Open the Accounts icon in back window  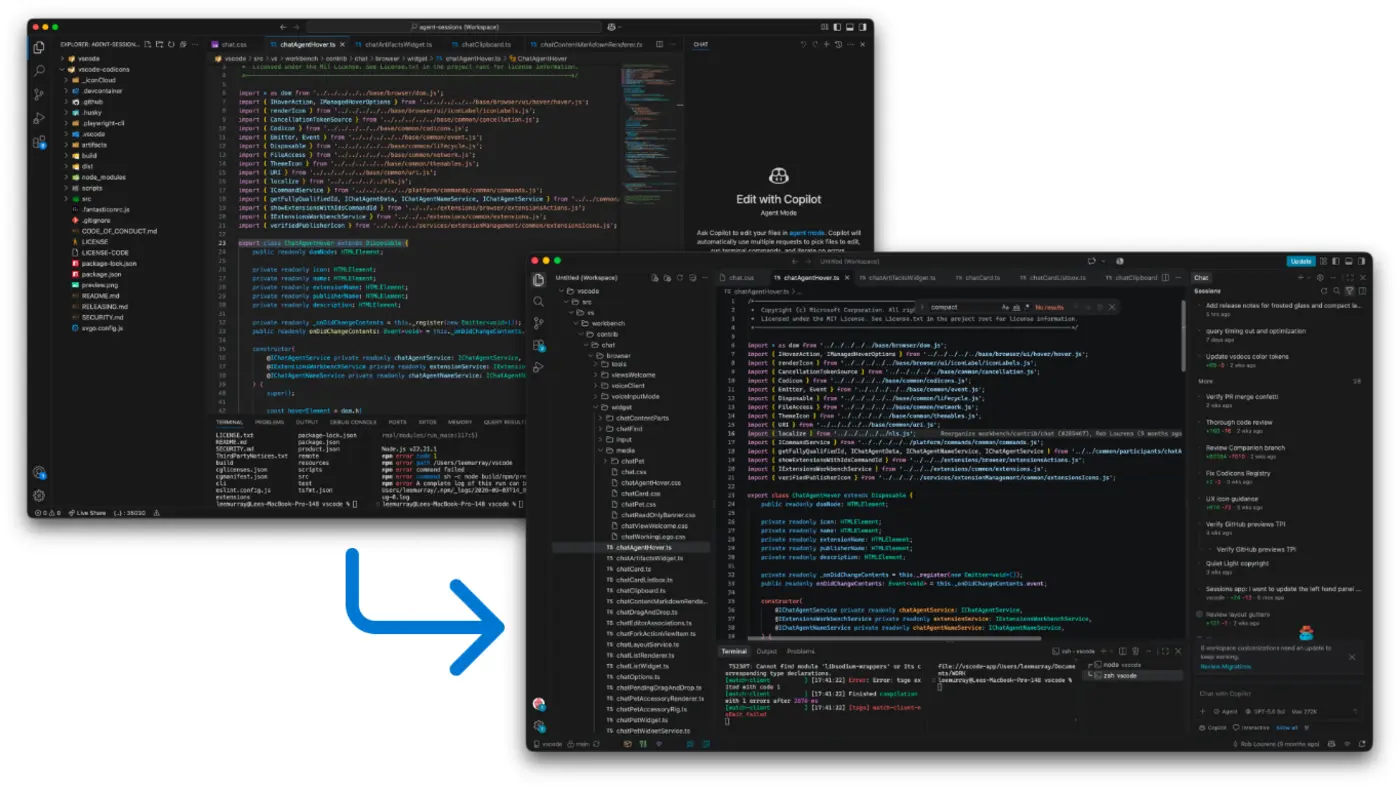39,473
